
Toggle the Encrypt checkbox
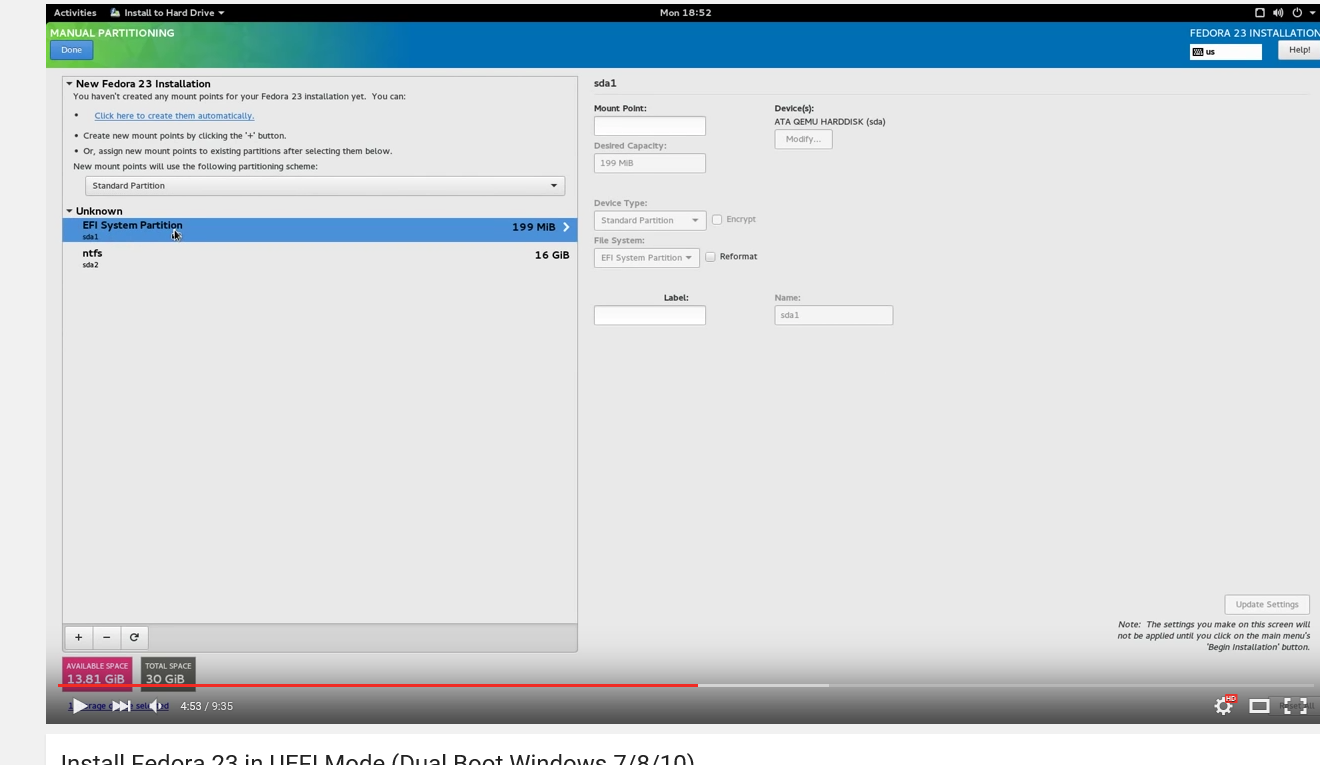point(717,220)
